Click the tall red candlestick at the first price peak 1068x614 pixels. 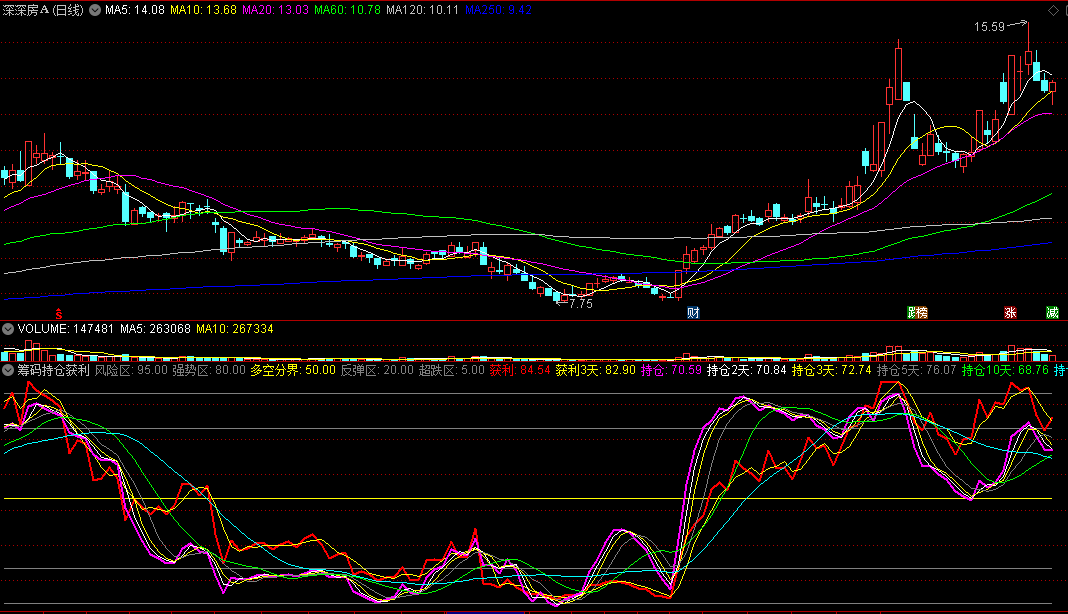click(898, 72)
